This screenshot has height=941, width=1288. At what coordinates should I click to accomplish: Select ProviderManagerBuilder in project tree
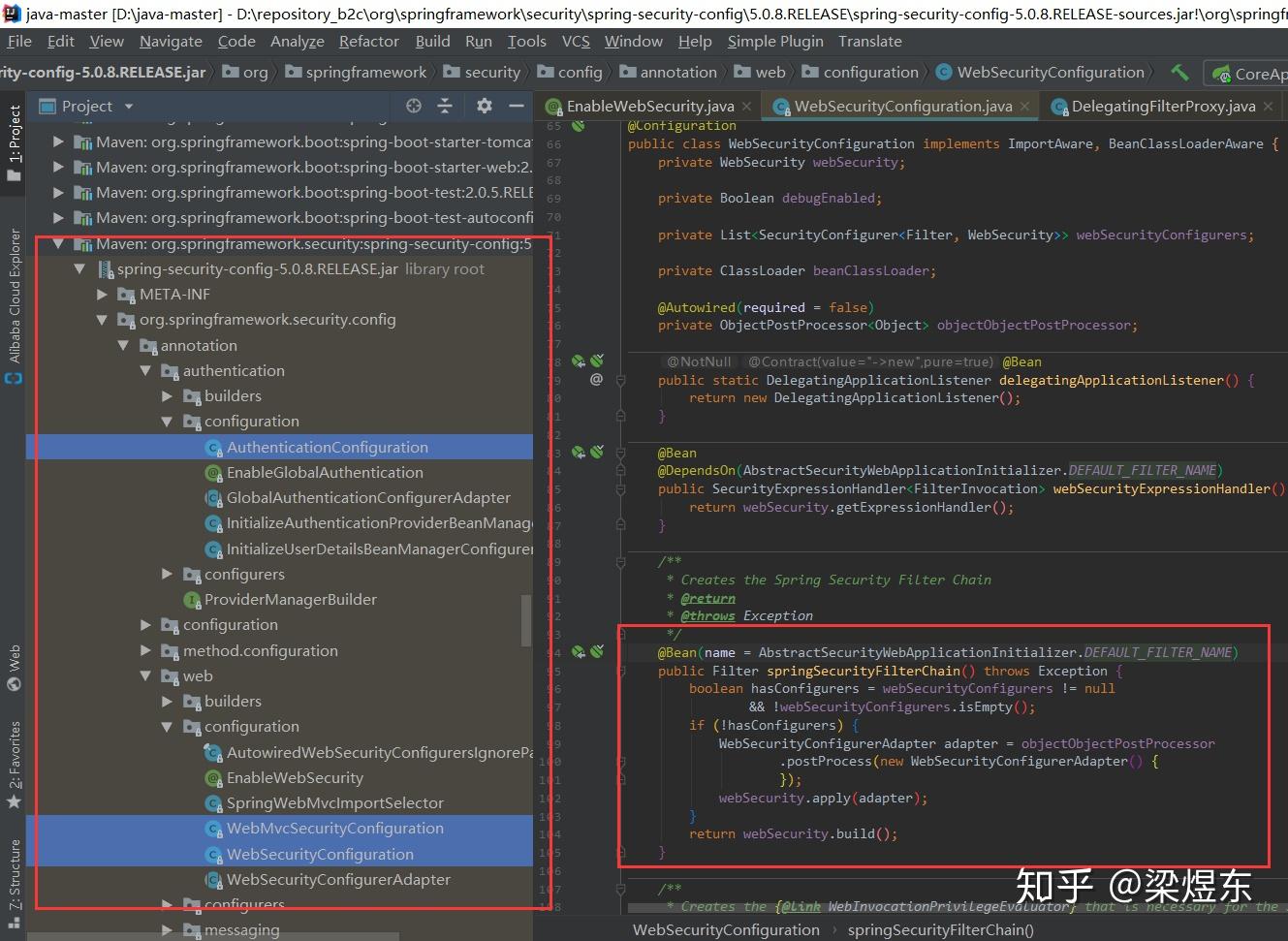click(x=291, y=599)
